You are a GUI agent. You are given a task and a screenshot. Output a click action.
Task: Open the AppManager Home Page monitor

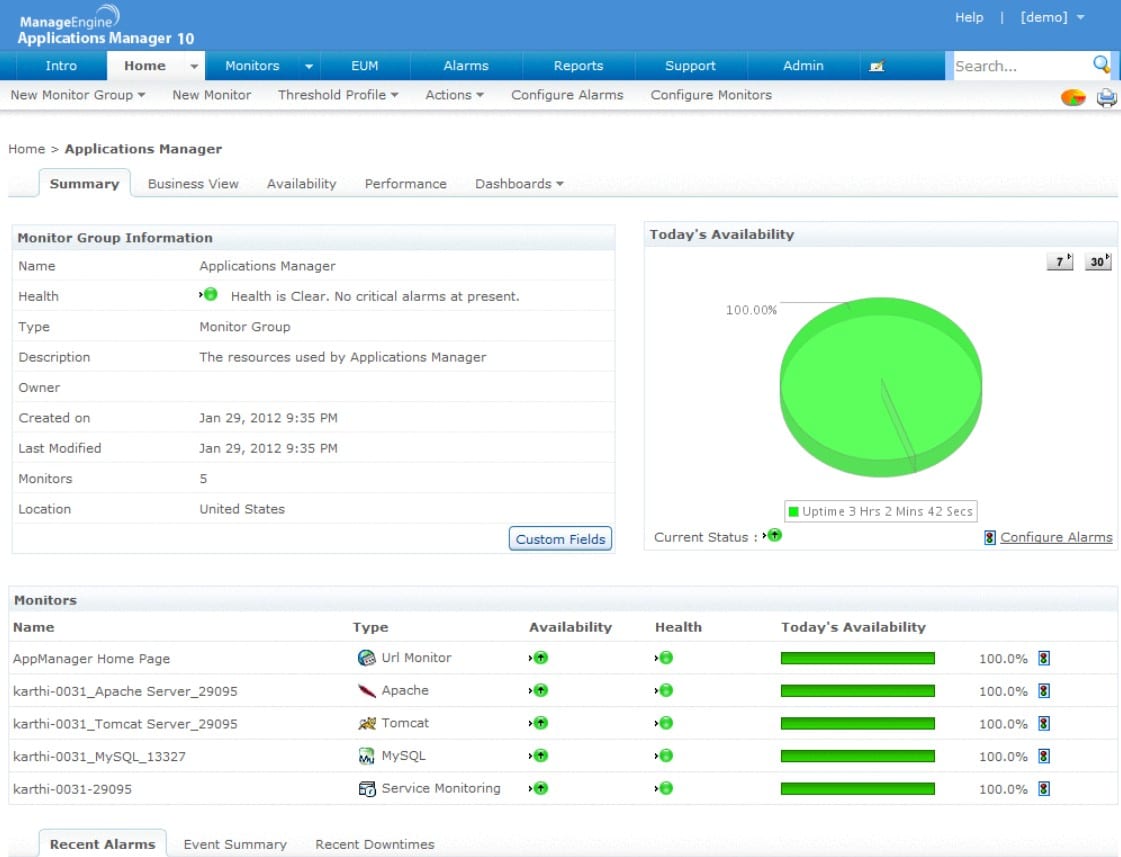[92, 658]
